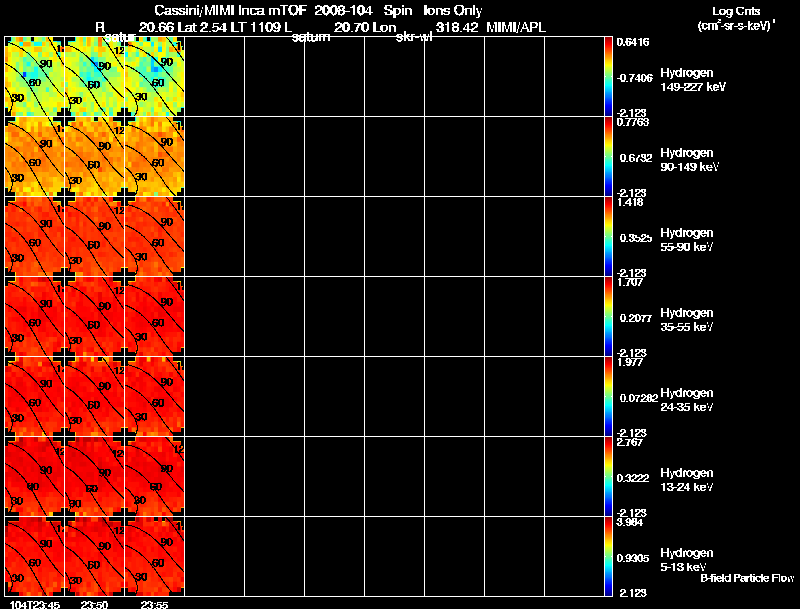The image size is (800, 609).
Task: Click the 'Hydrogen 5-13 keV' label
Action: point(687,561)
